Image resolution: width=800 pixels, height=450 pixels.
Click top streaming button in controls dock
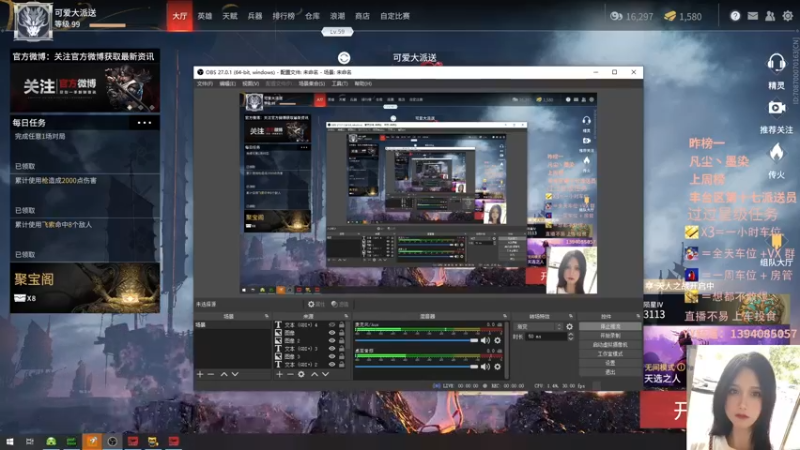(x=610, y=327)
